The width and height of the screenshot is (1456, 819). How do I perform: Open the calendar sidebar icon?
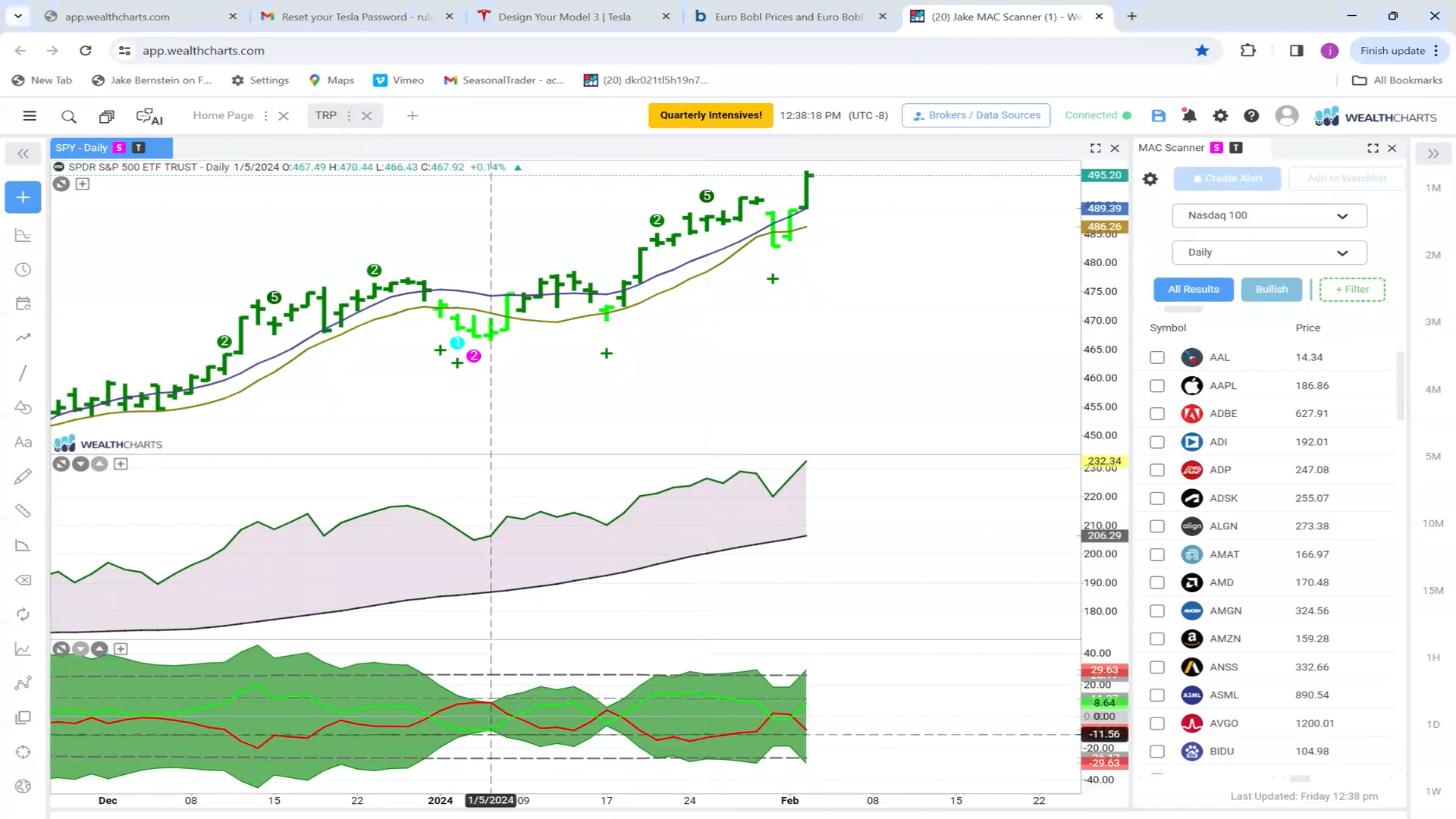[23, 303]
